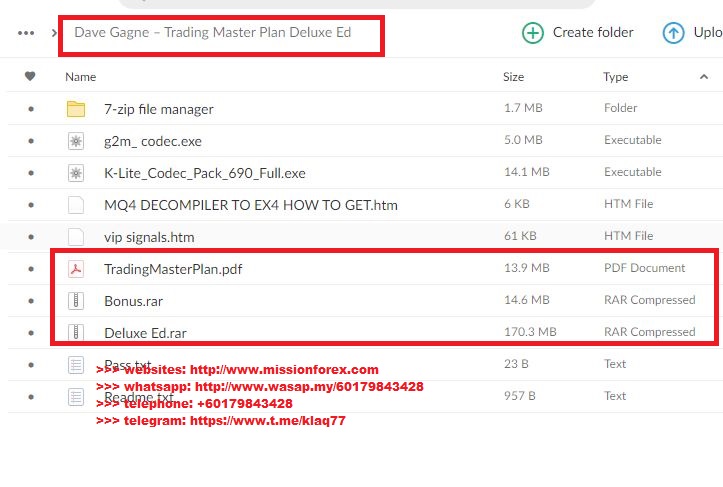Open the three-dots breadcrumb menu

pyautogui.click(x=26, y=33)
